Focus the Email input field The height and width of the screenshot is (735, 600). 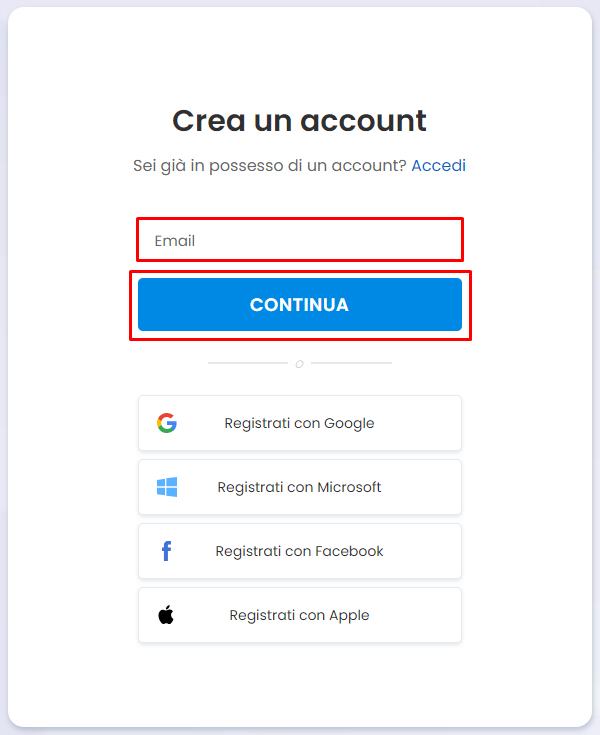[x=300, y=240]
